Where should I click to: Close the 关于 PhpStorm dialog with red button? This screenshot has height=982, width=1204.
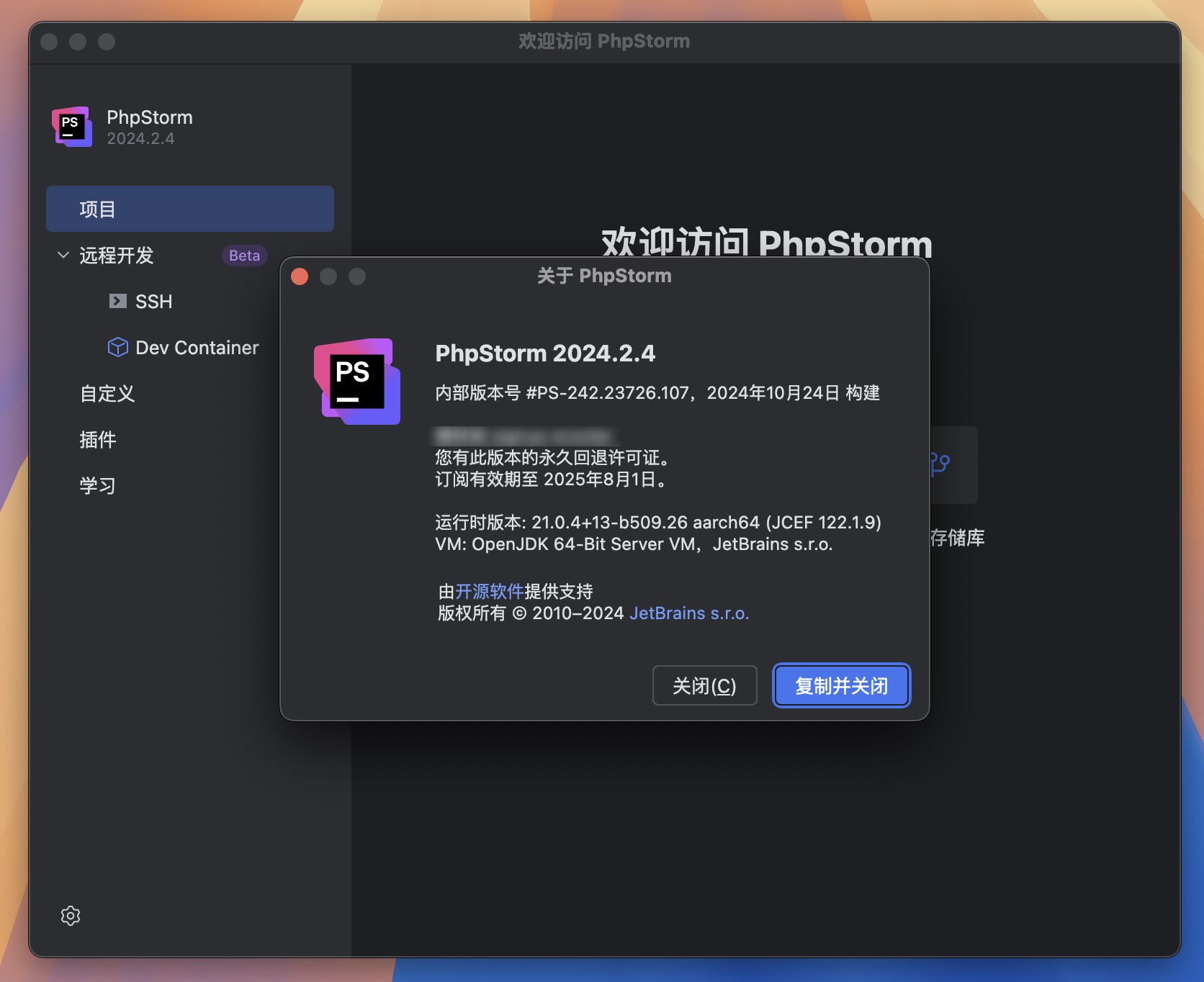(x=300, y=276)
